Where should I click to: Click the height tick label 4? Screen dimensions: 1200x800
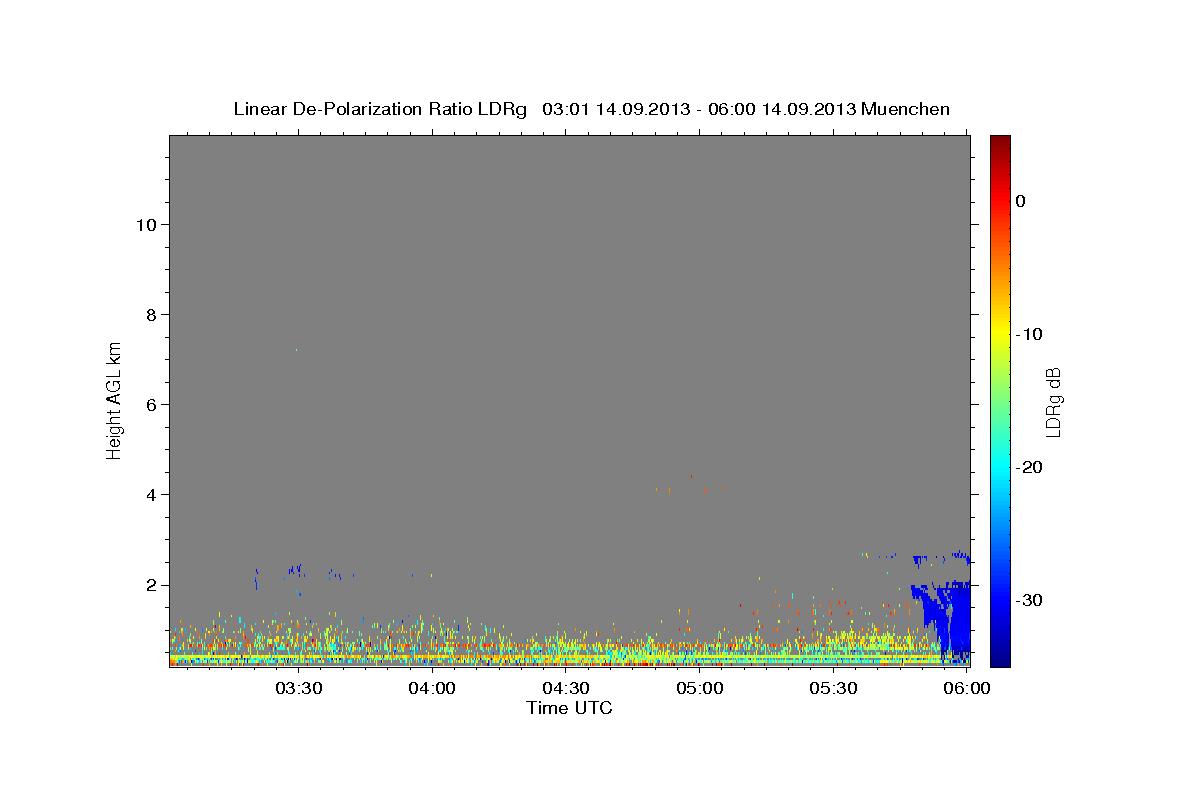point(149,495)
